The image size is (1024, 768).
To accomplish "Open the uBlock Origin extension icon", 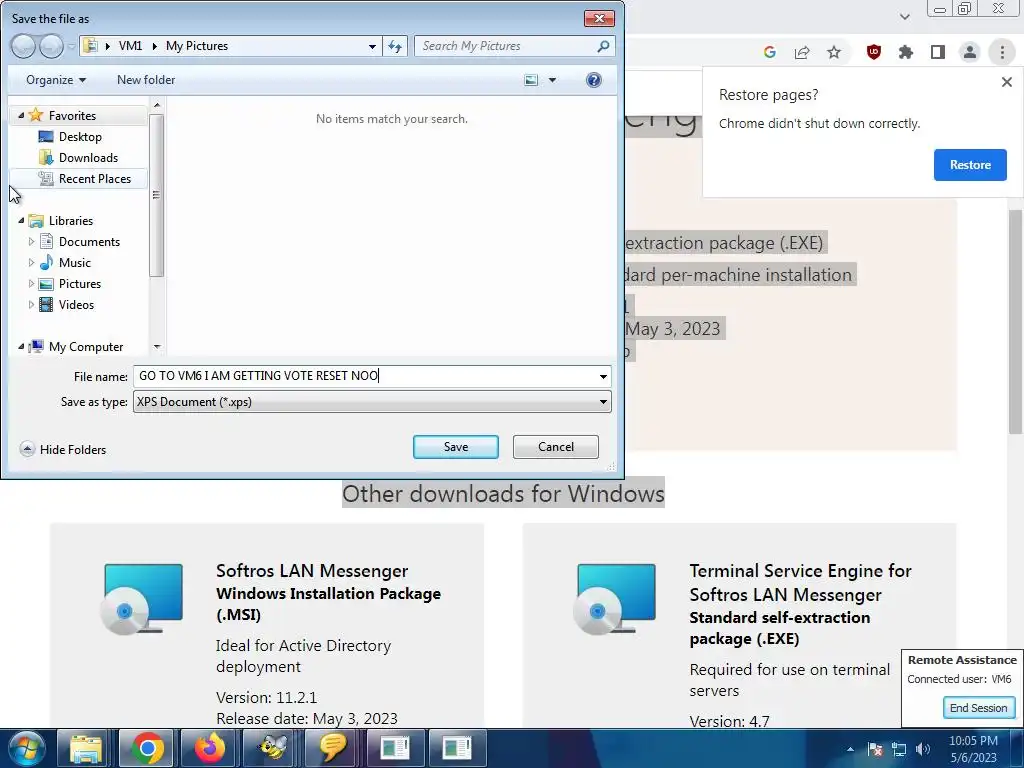I will (874, 52).
